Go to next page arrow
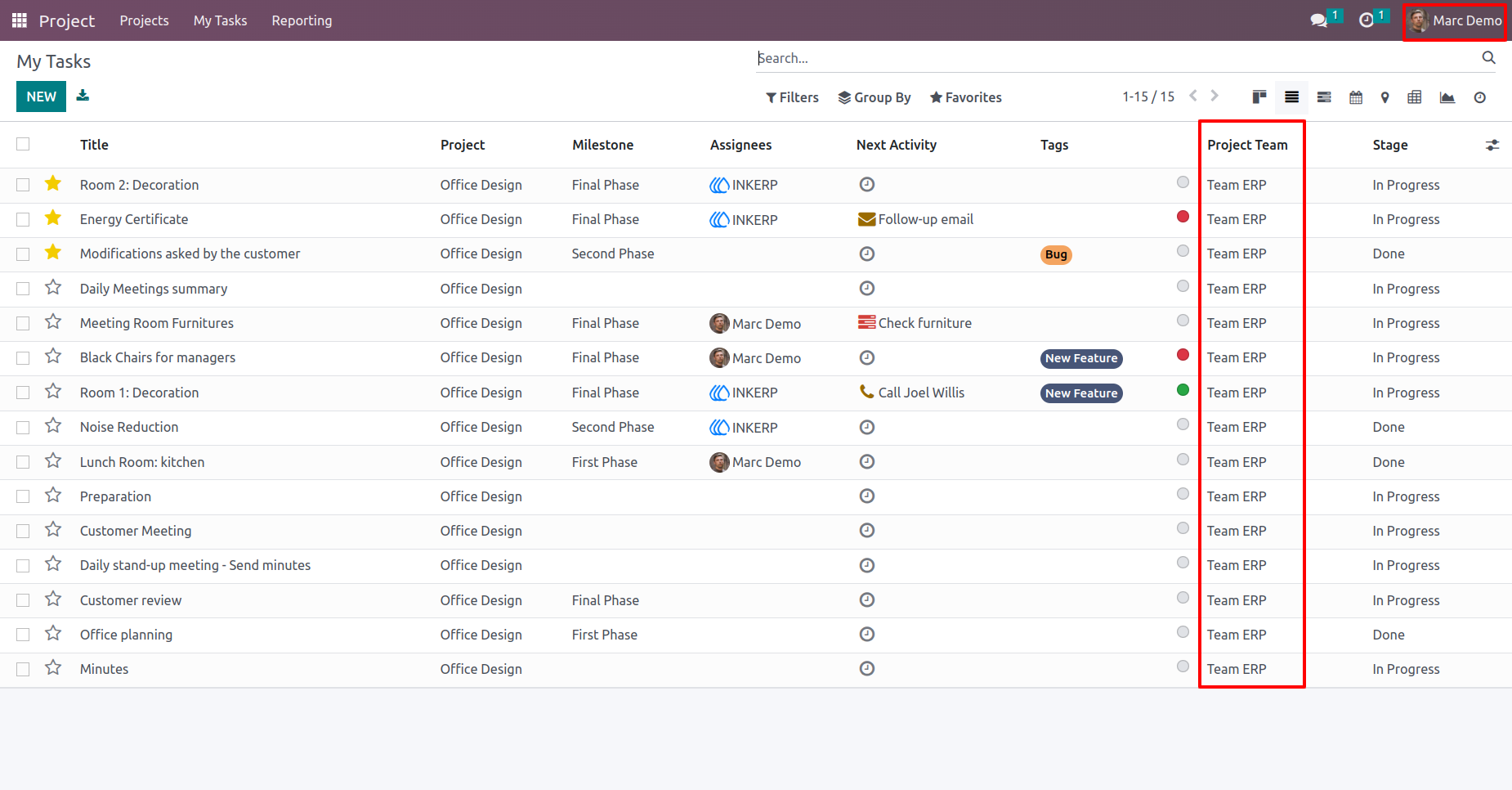The width and height of the screenshot is (1512, 790). pyautogui.click(x=1215, y=96)
